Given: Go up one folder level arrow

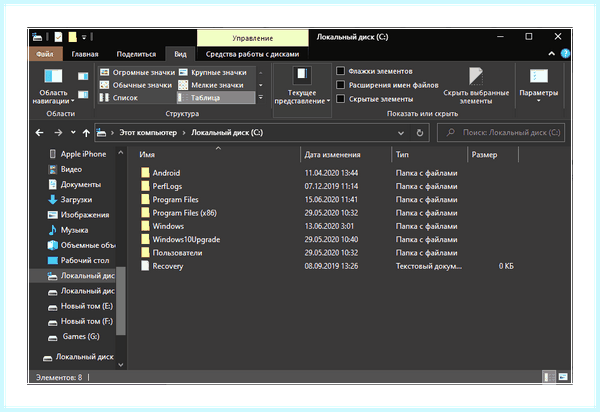Looking at the screenshot, I should (x=86, y=133).
